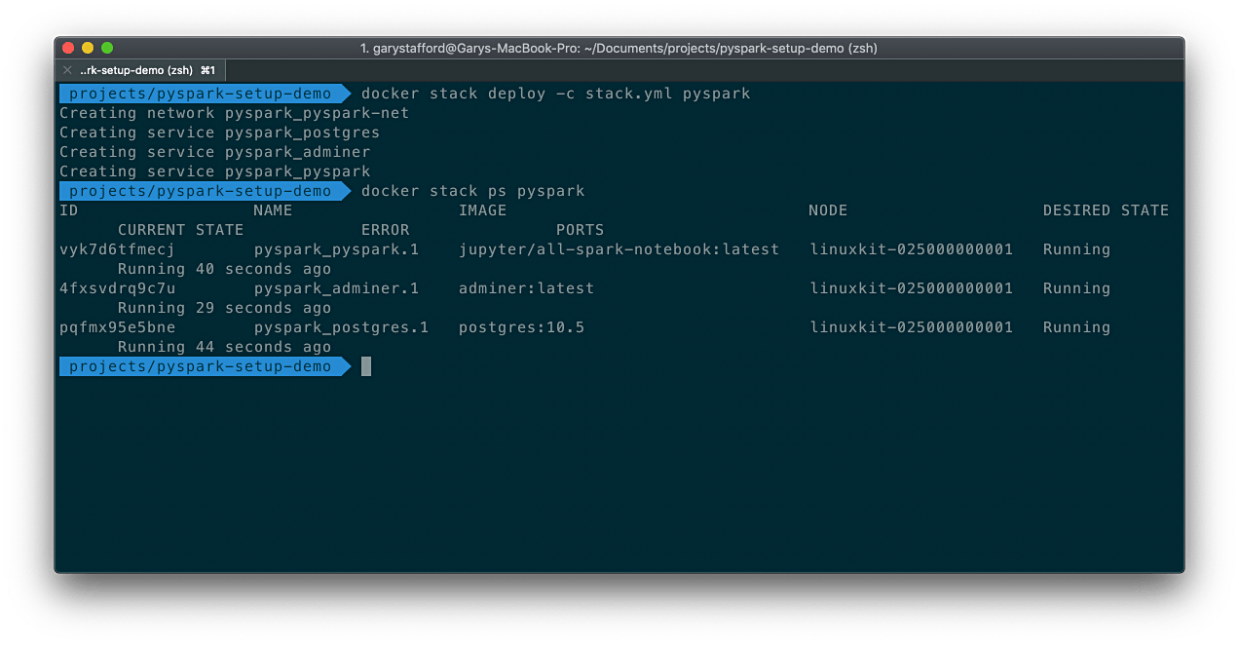Close the rk-setup-demo terminal tab
This screenshot has width=1239, height=645.
(x=67, y=70)
